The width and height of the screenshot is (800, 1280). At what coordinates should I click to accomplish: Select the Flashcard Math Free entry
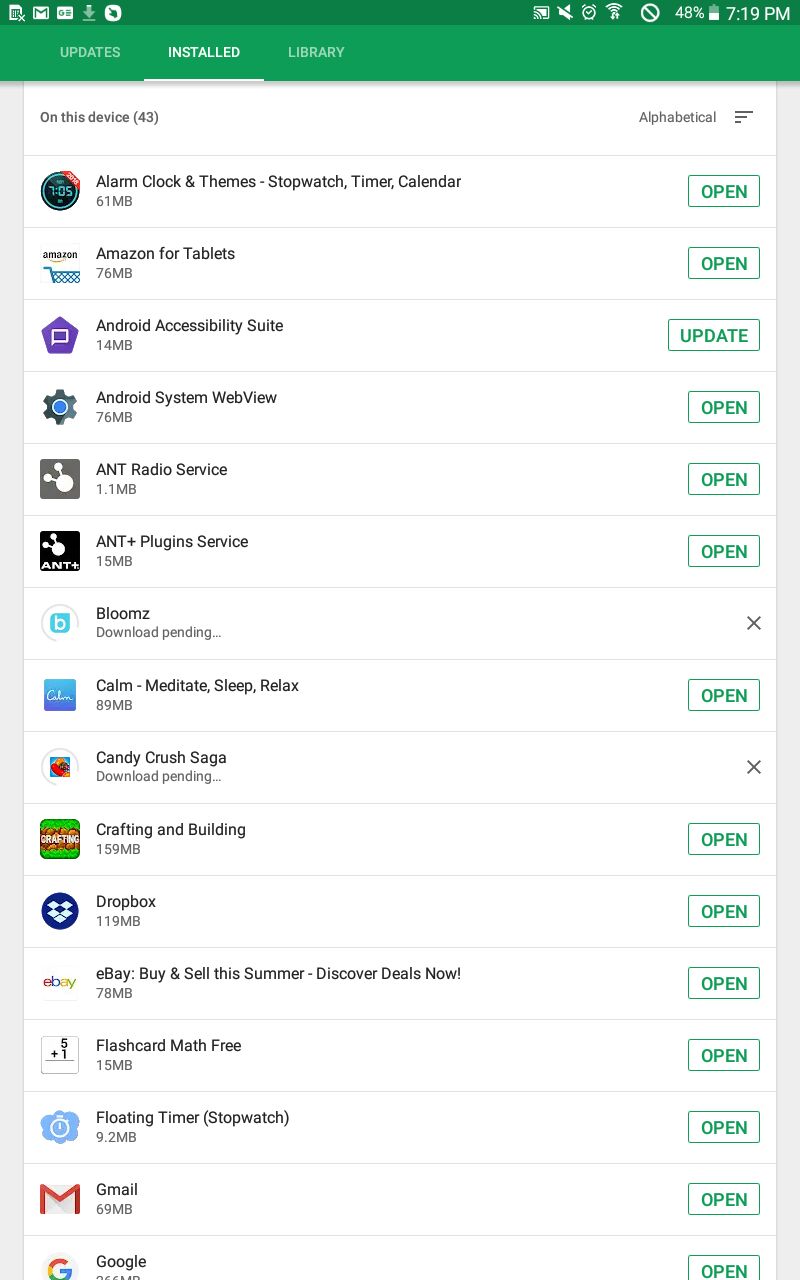pos(400,1055)
